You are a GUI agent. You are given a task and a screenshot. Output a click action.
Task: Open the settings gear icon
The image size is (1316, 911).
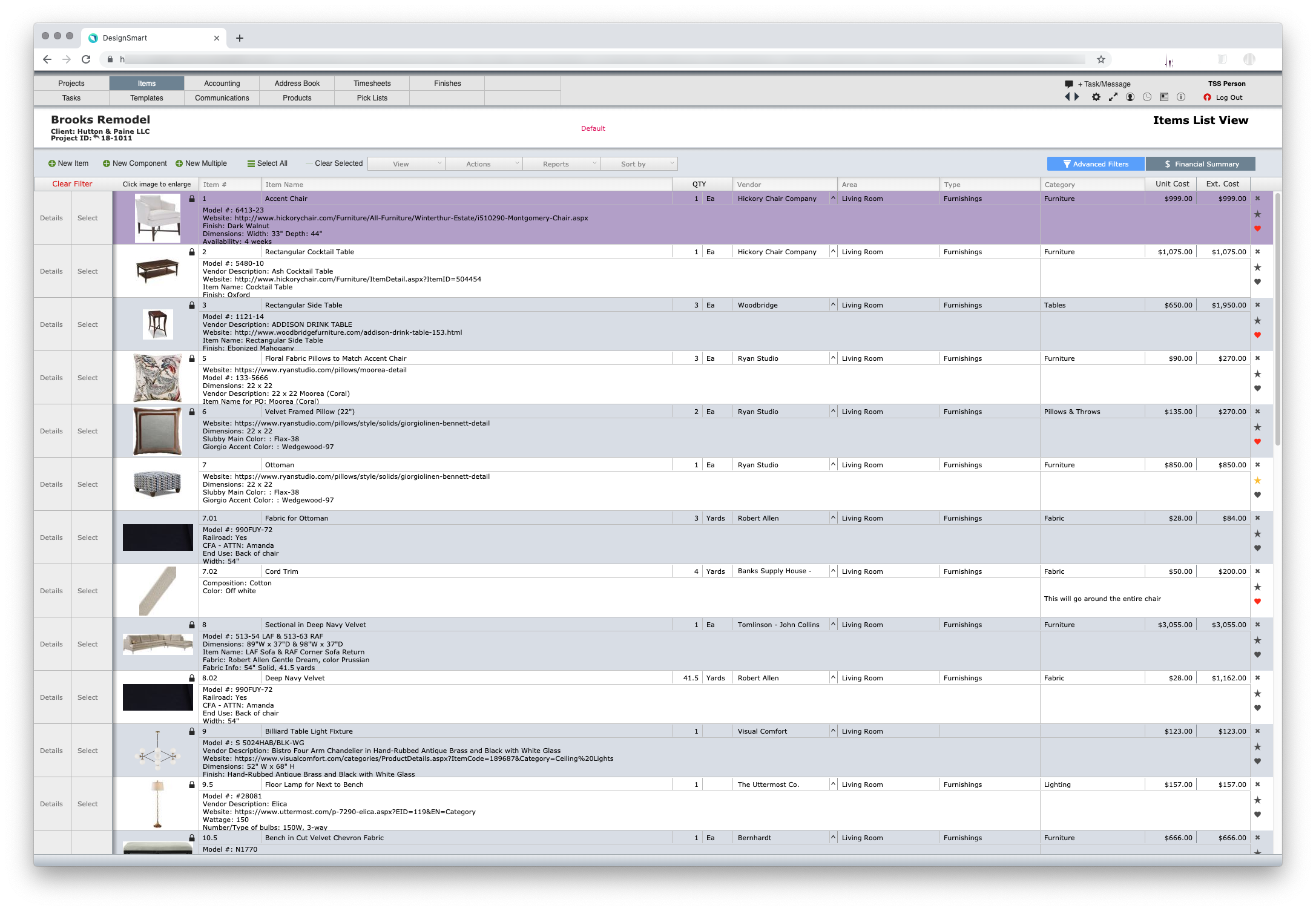[x=1096, y=97]
